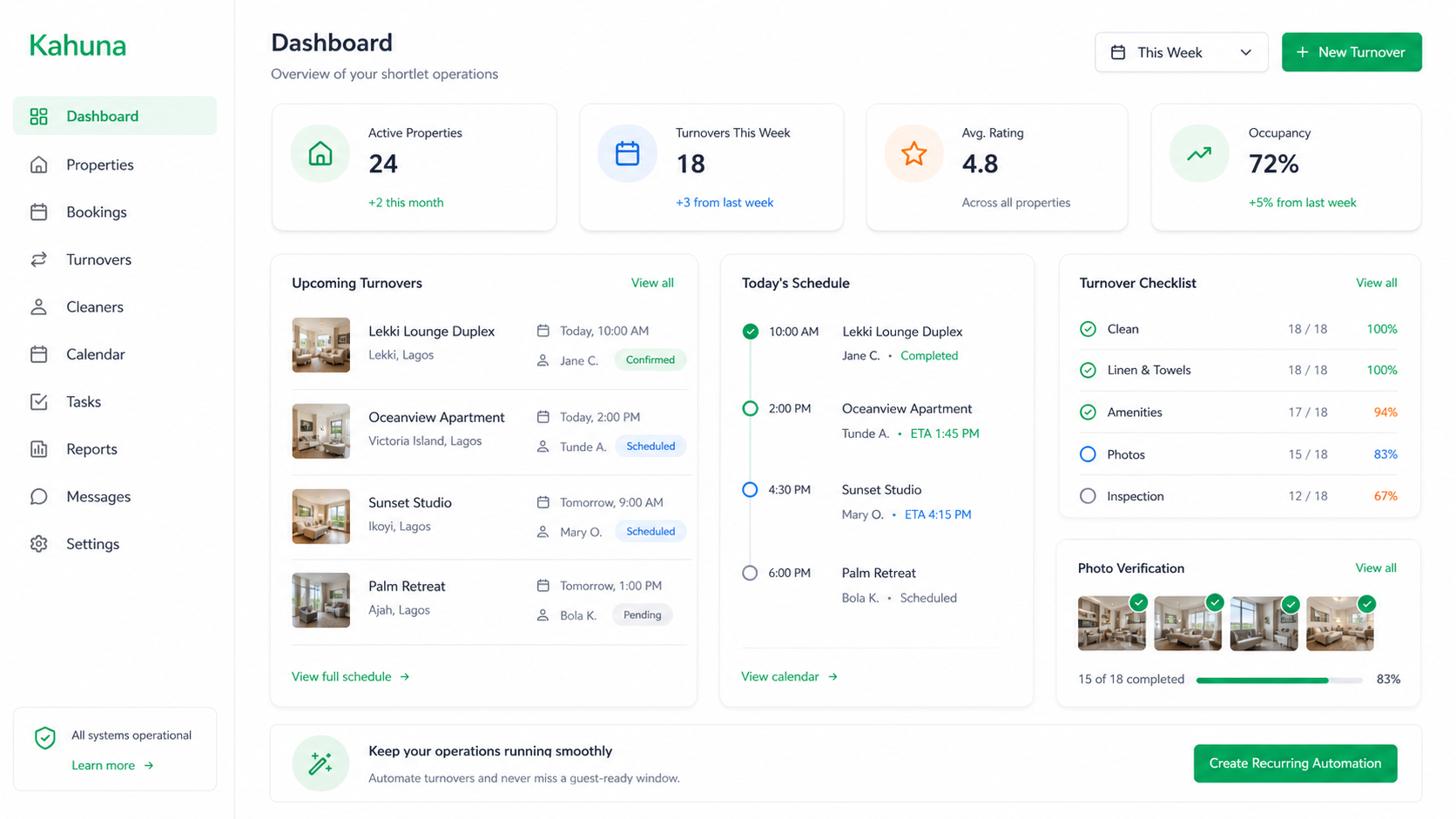Navigate to Turnovers
This screenshot has height=819, width=1456.
tap(115, 259)
